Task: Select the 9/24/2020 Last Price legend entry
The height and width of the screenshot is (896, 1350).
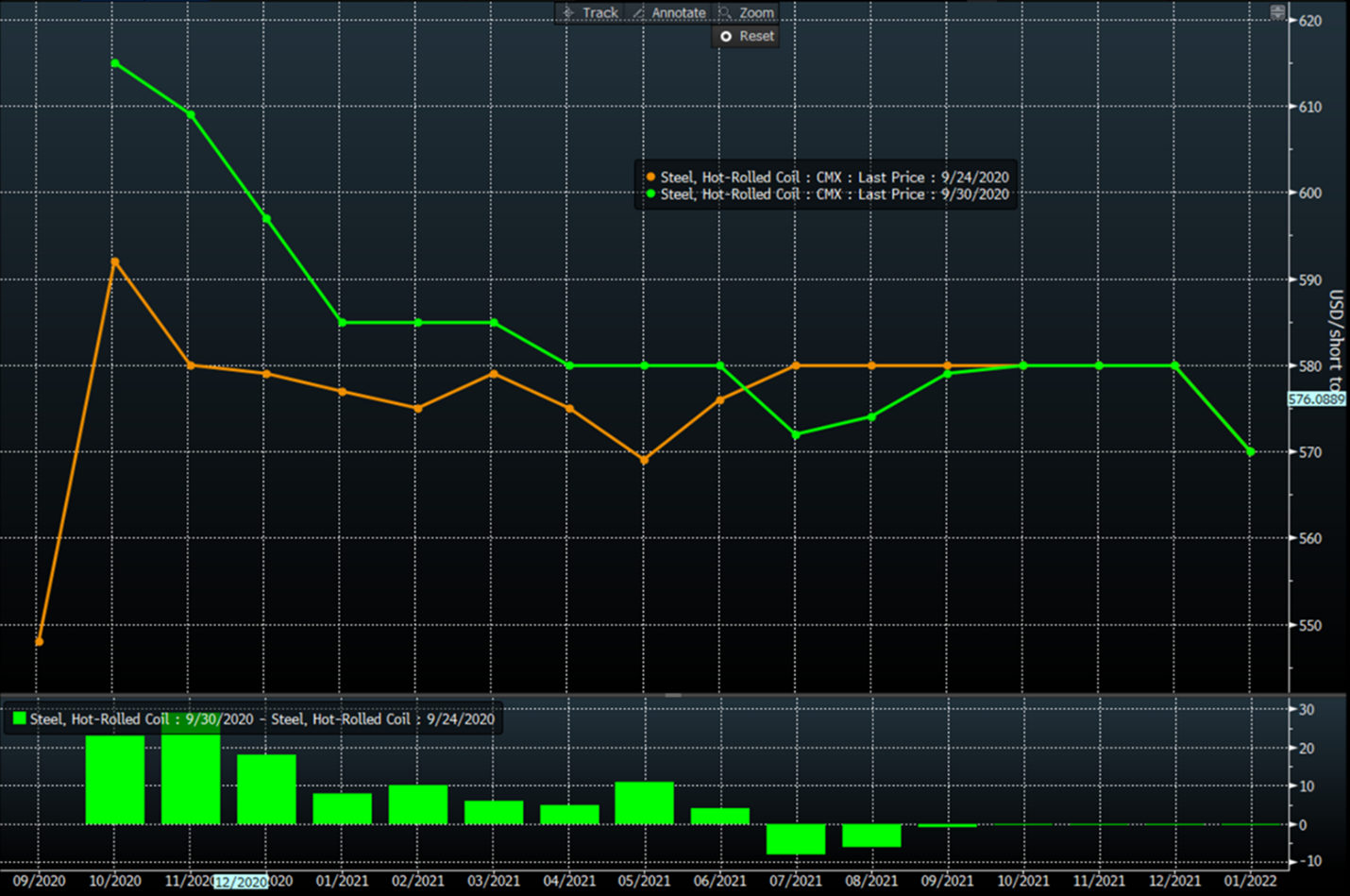Action: (x=835, y=178)
